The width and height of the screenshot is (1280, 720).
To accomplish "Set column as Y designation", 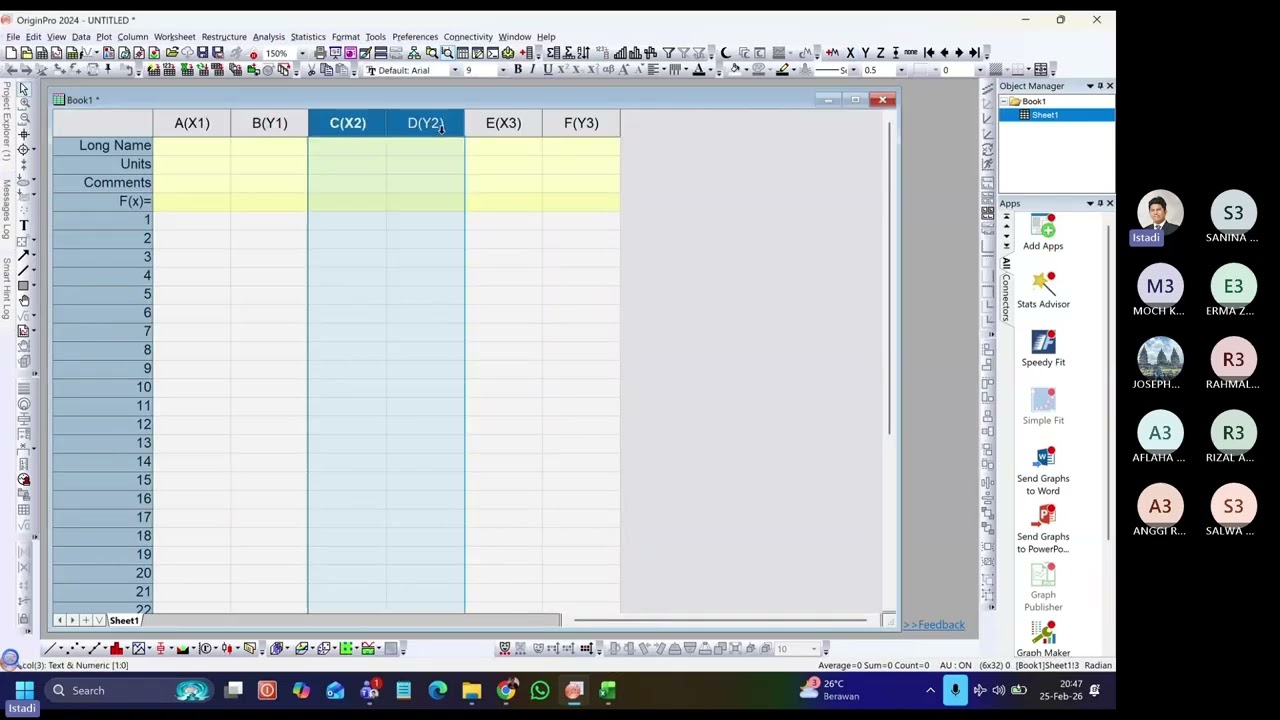I will click(x=865, y=52).
